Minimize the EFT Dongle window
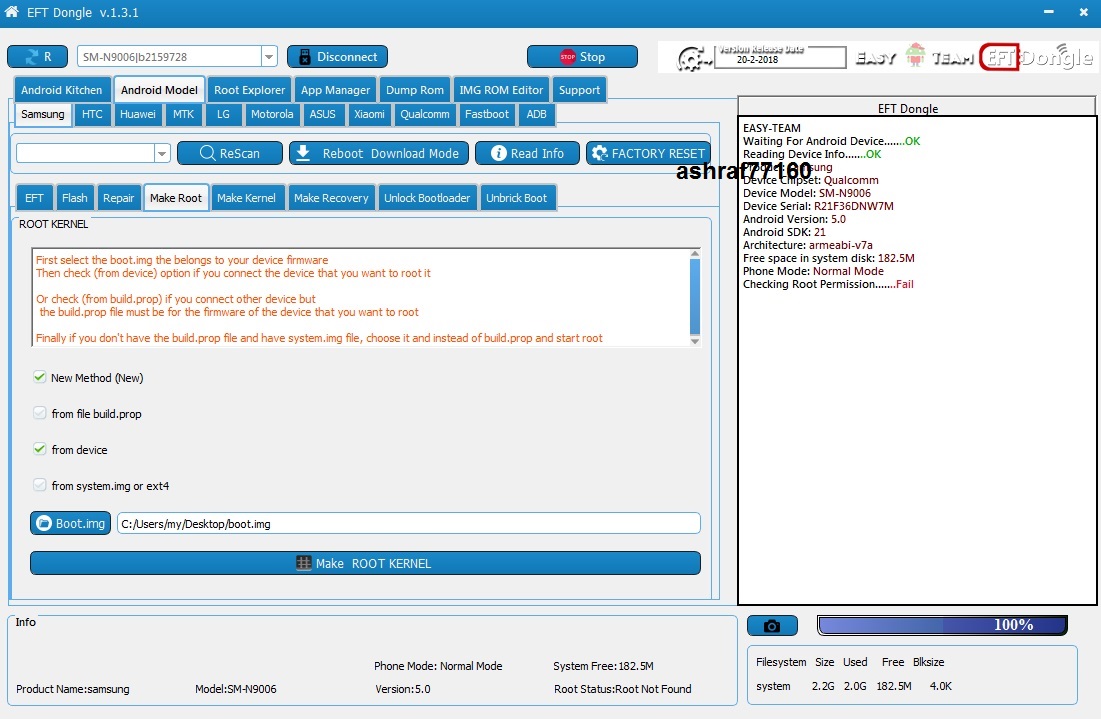This screenshot has width=1101, height=719. (1048, 12)
